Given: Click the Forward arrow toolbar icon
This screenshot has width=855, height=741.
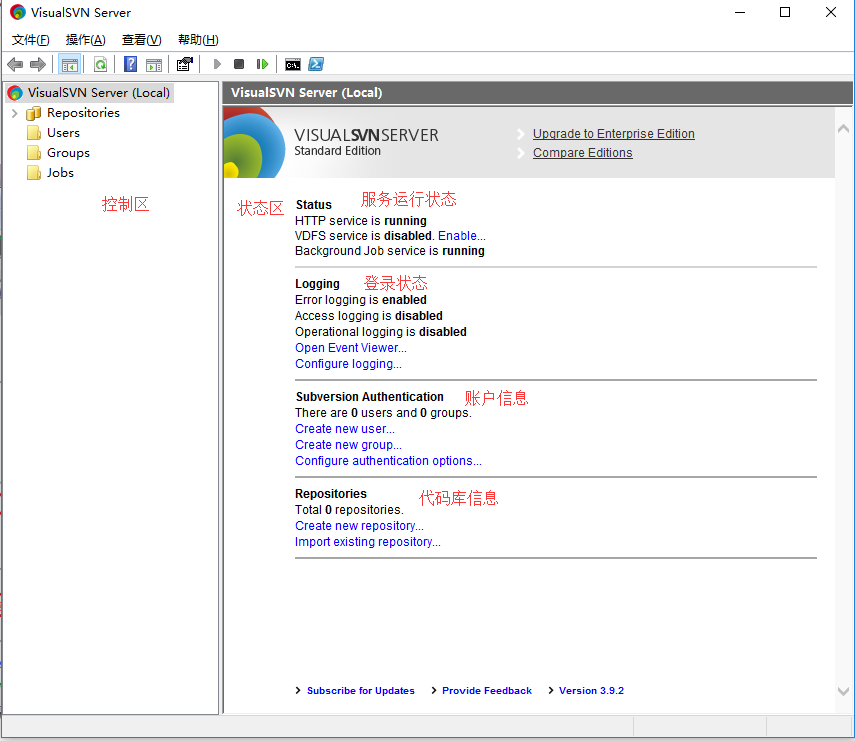Looking at the screenshot, I should (x=38, y=64).
